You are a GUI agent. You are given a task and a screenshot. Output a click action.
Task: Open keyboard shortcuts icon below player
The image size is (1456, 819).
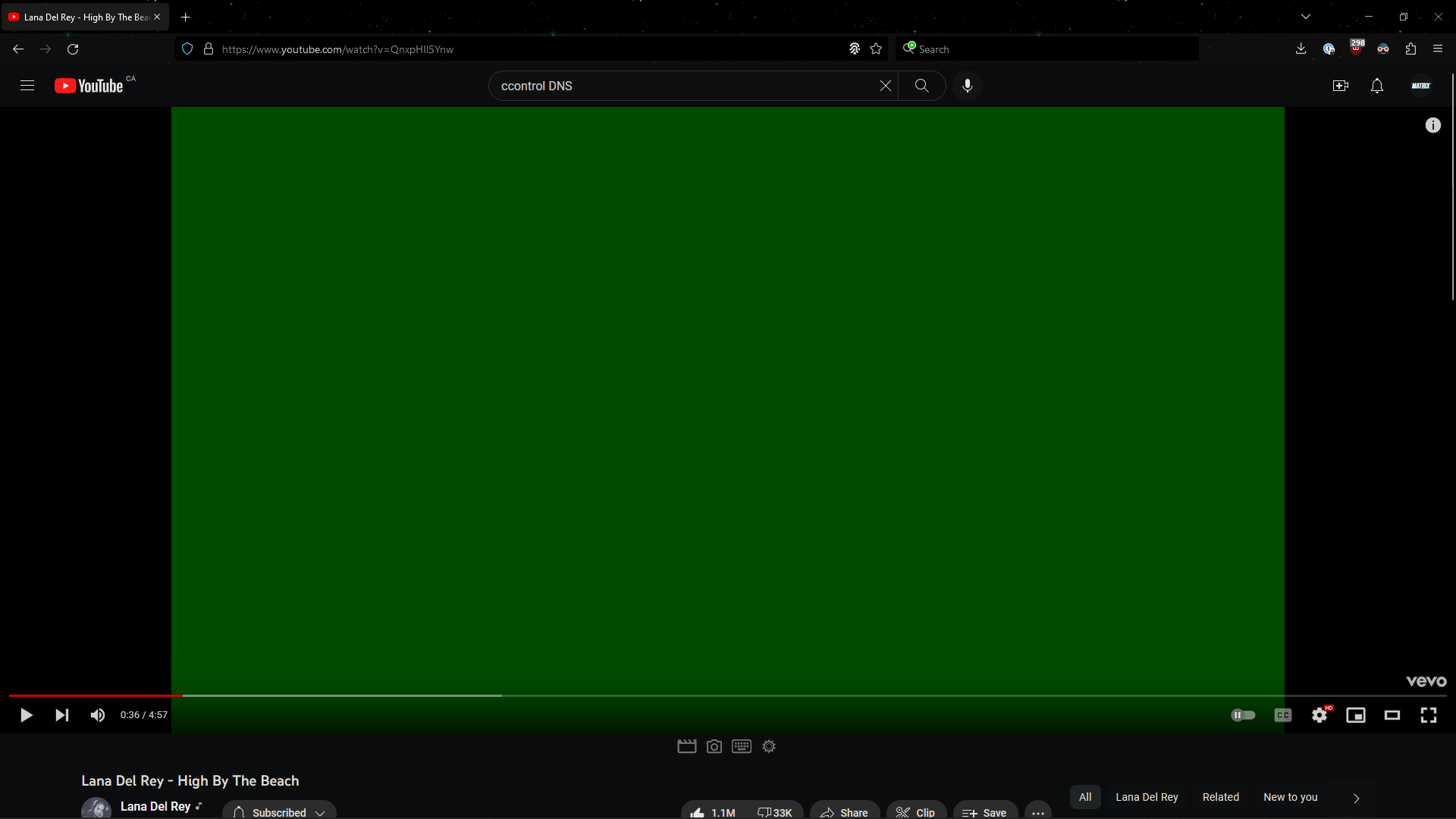741,747
